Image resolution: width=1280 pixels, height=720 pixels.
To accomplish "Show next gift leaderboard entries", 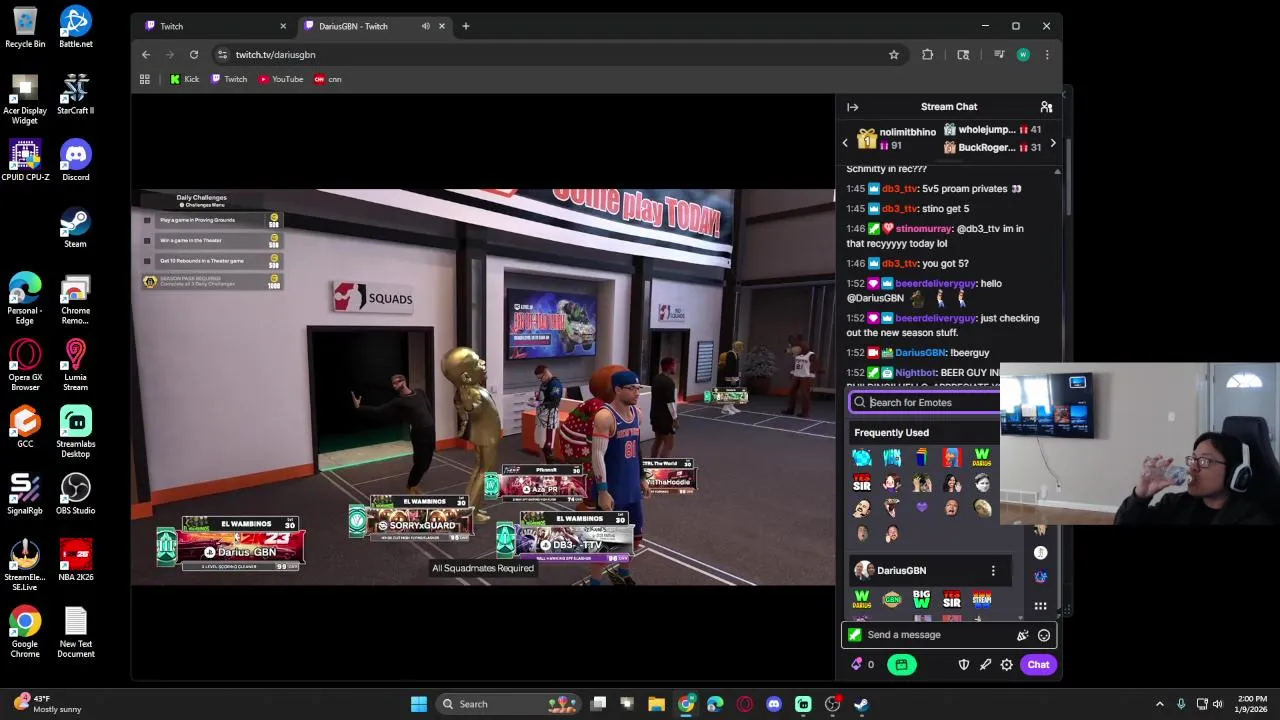I will coord(1052,143).
